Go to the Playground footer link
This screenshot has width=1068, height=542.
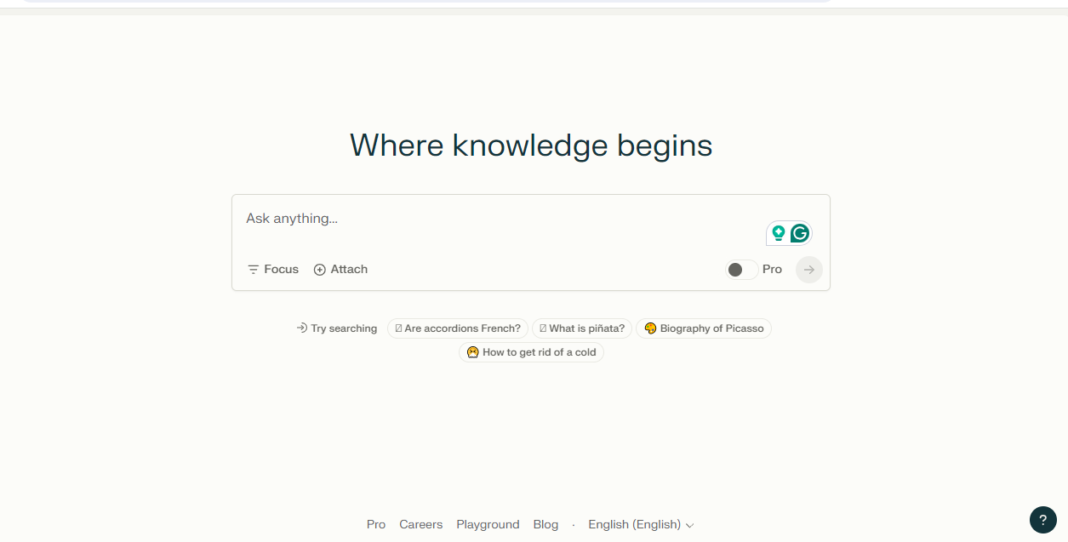488,524
